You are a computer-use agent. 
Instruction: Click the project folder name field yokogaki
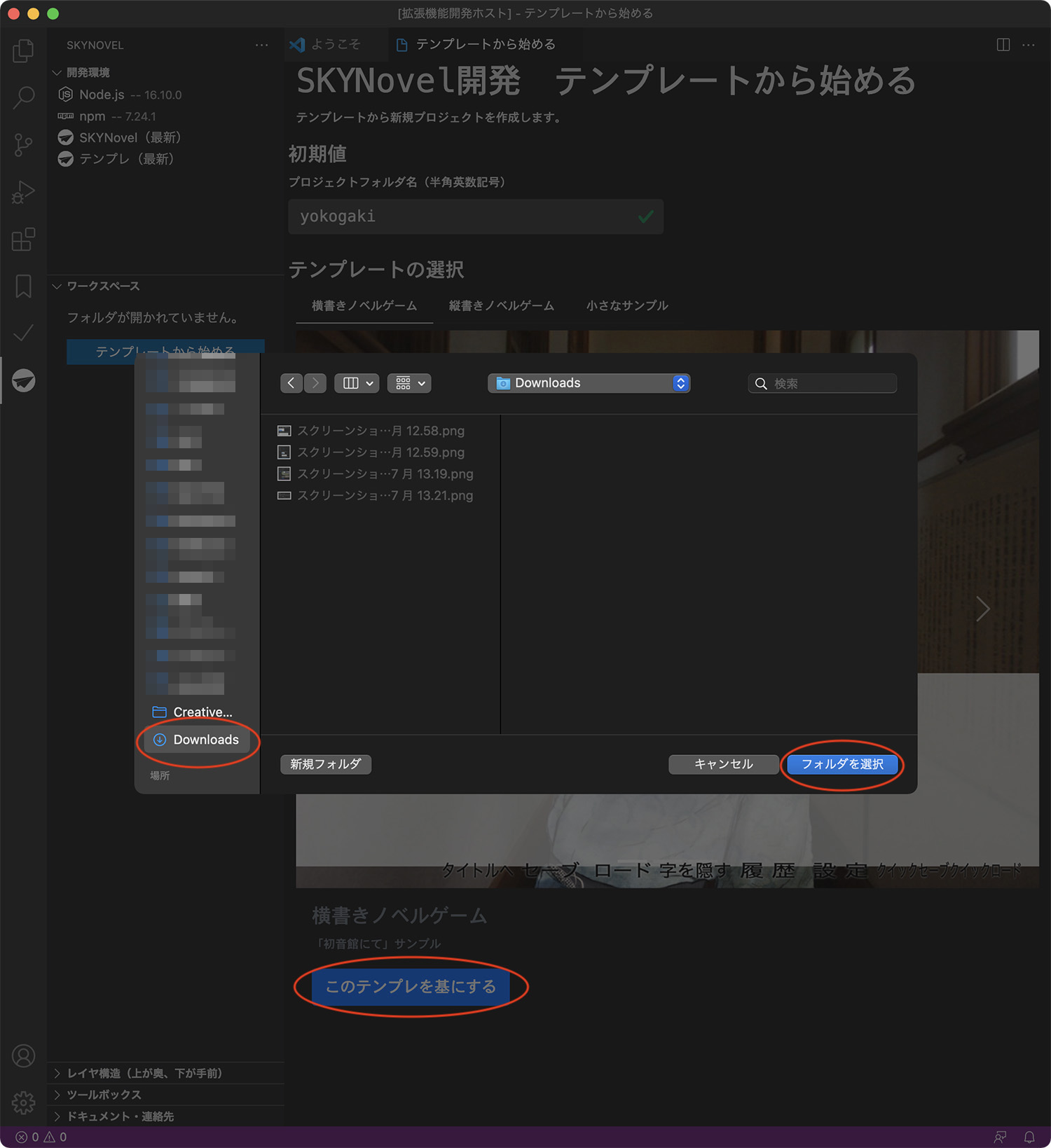[x=476, y=216]
